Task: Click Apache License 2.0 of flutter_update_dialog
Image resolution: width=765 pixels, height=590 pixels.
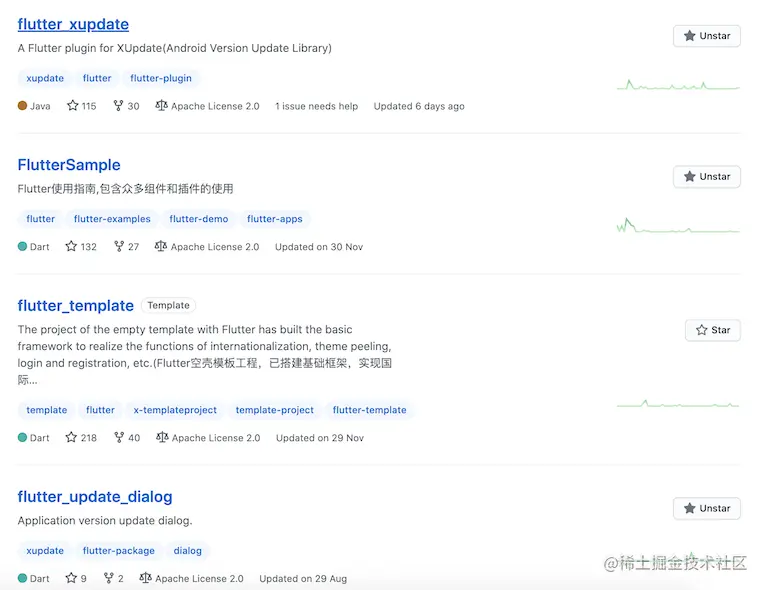Action: pyautogui.click(x=191, y=578)
